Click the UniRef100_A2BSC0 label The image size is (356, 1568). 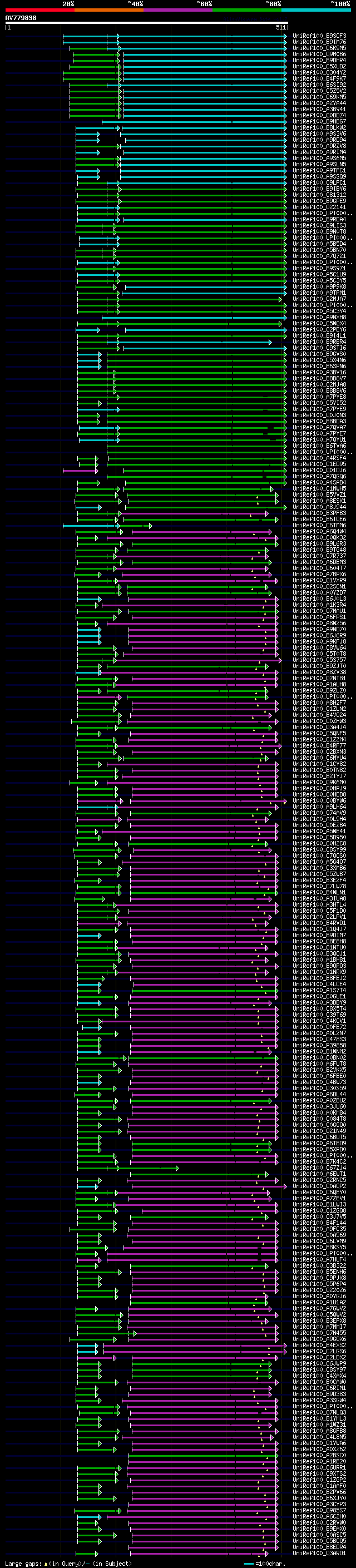(x=319, y=1456)
